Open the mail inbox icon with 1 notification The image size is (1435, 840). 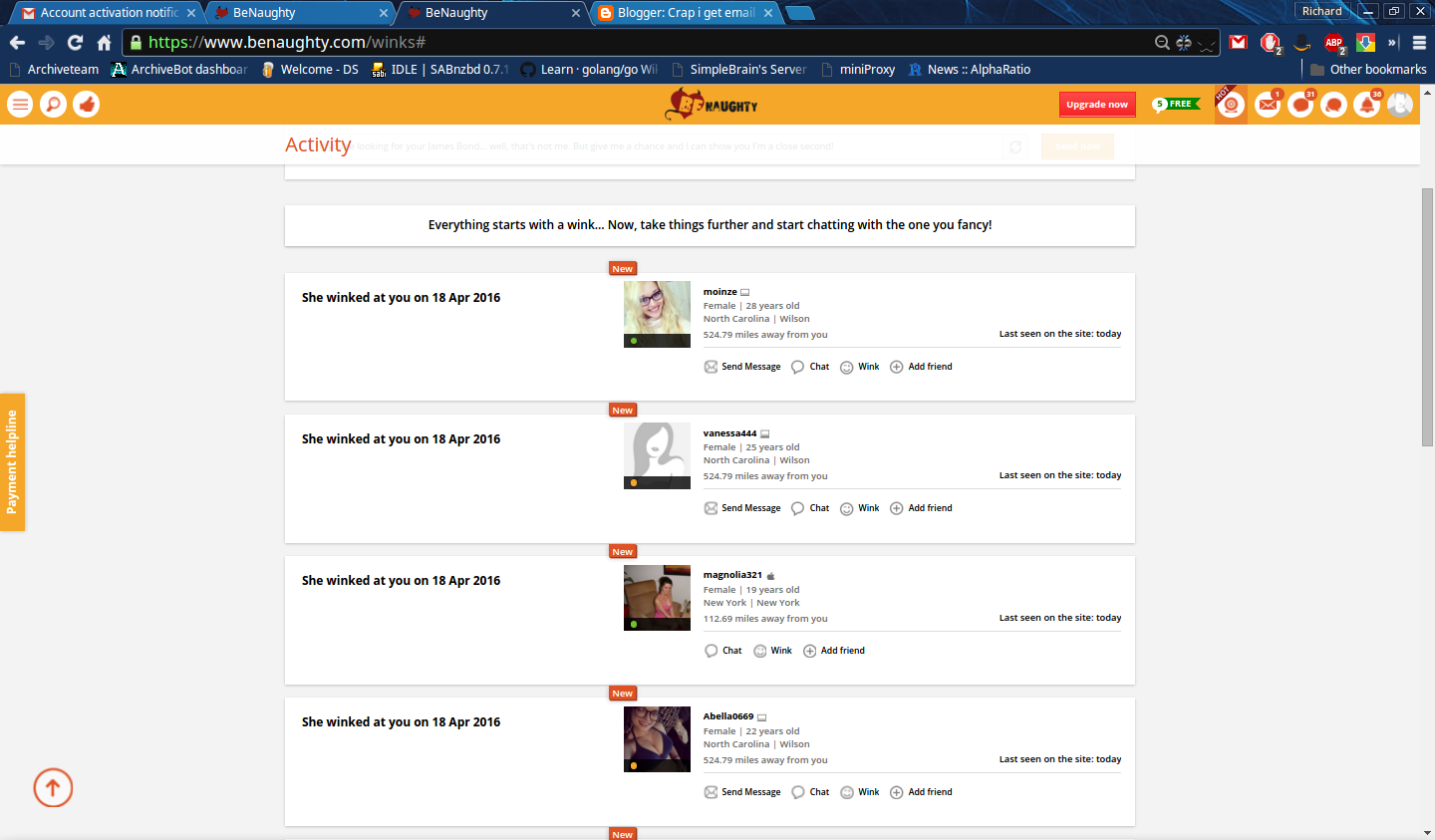click(1268, 104)
